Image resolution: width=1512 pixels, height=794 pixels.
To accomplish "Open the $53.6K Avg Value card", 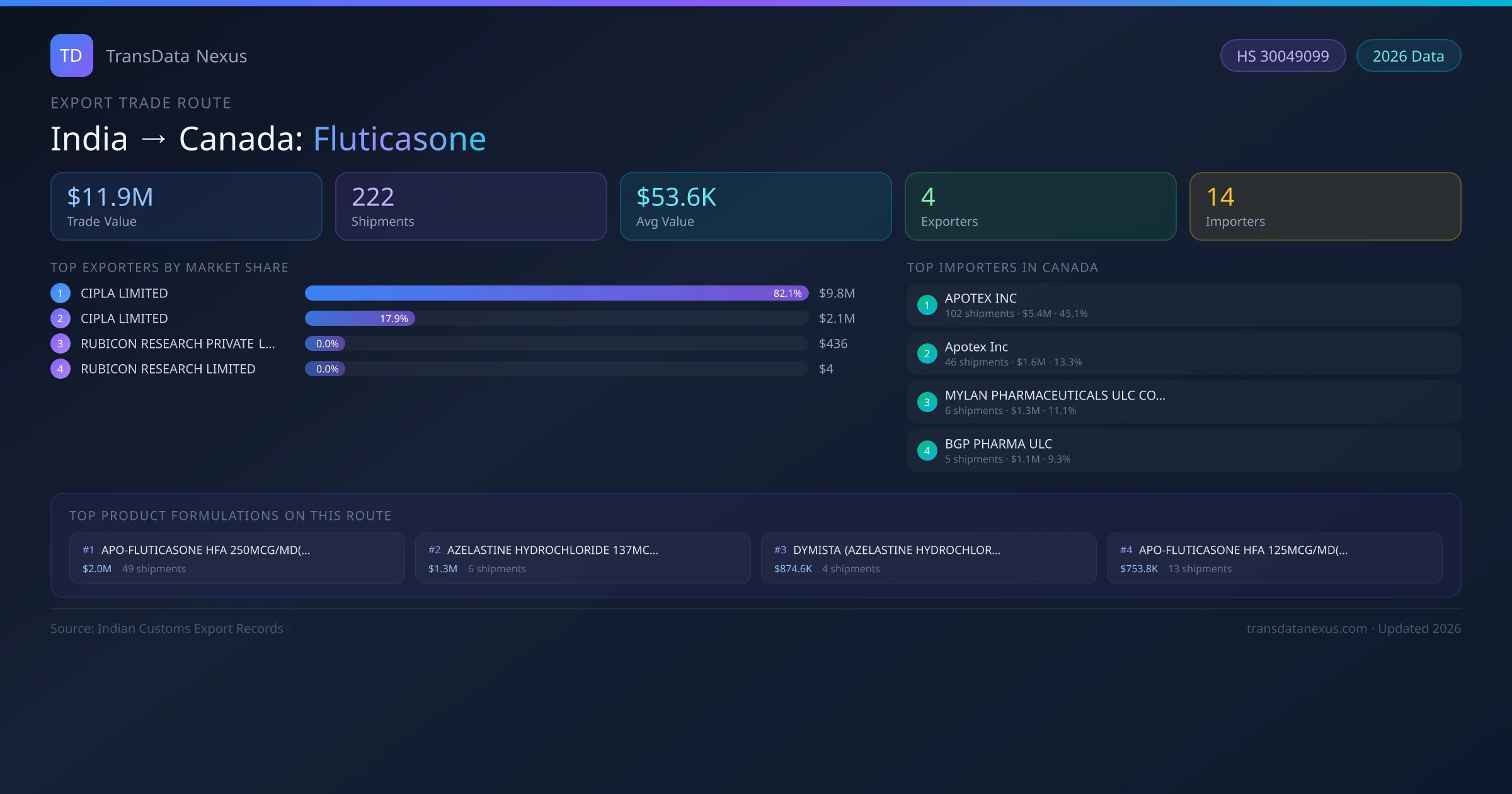I will pyautogui.click(x=755, y=207).
